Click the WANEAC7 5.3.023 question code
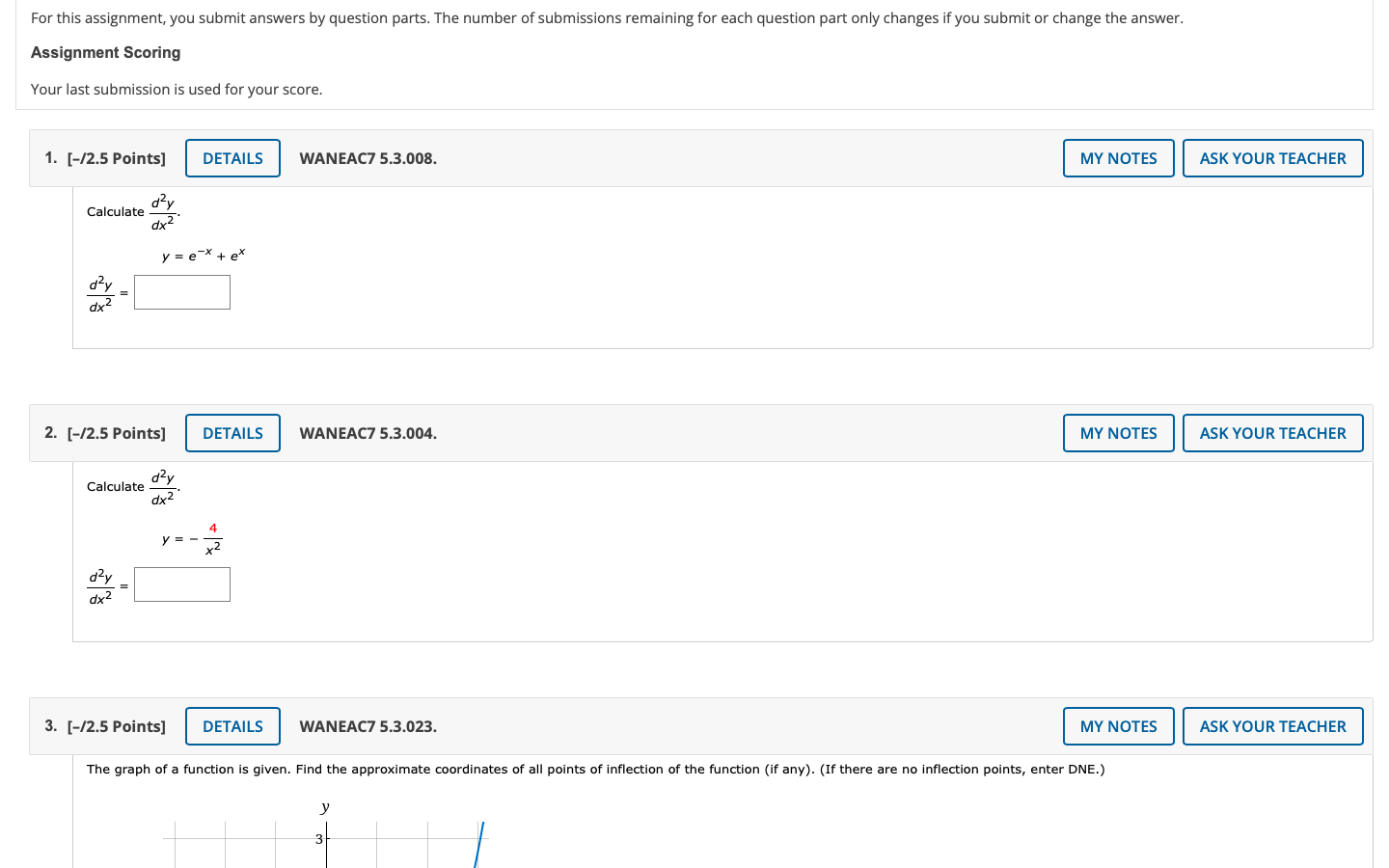The width and height of the screenshot is (1389, 868). click(x=368, y=726)
